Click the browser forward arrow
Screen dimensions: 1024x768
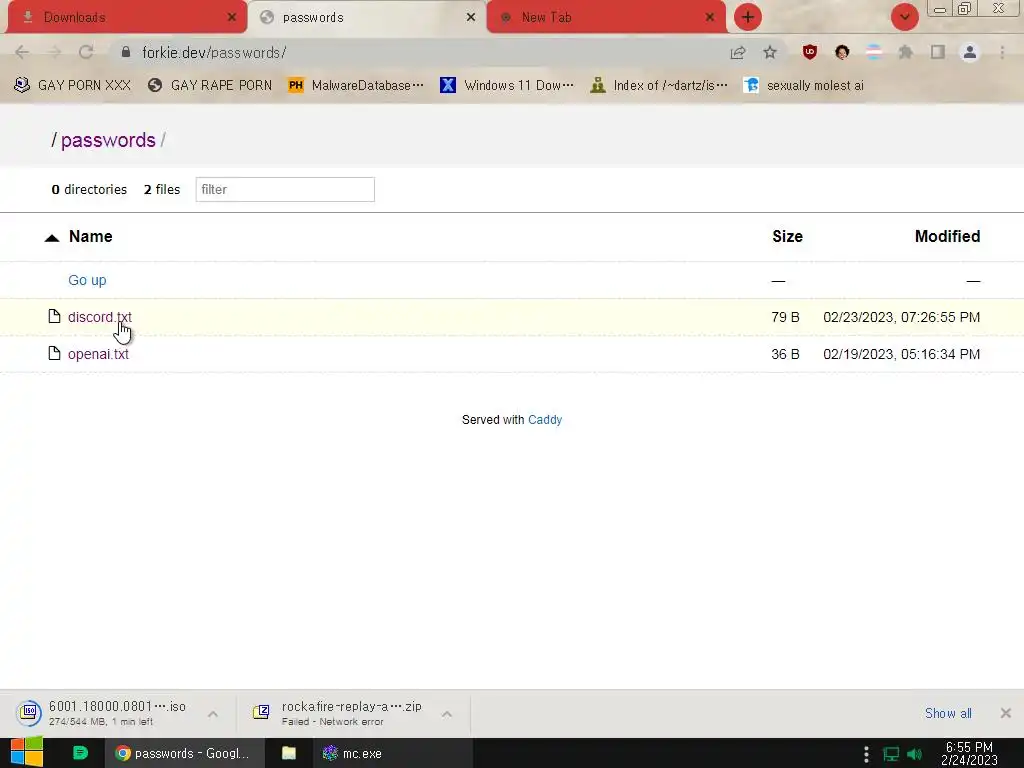pos(54,52)
